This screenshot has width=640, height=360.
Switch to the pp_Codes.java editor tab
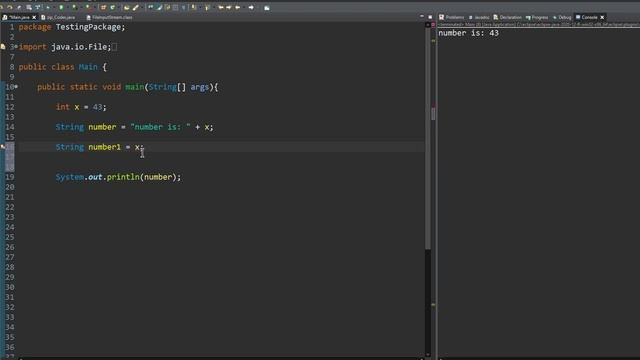[58, 17]
